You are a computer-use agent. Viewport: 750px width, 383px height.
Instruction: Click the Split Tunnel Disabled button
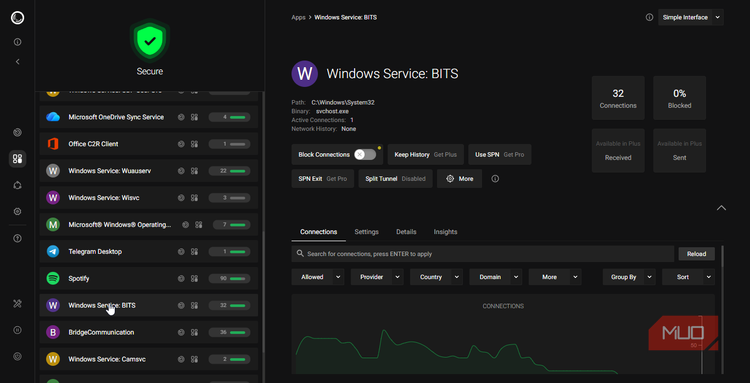click(396, 179)
